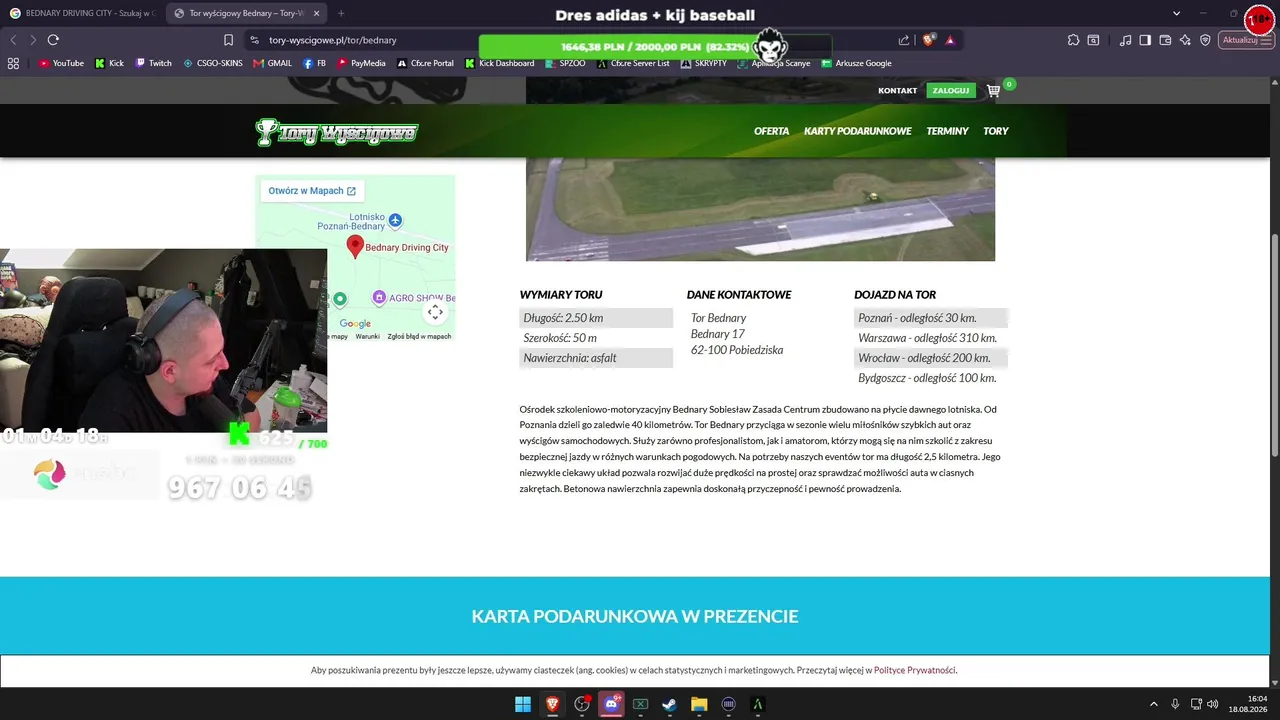1280x720 pixels.
Task: Click the "Poznań - odległość 30 km." row
Action: 931,318
